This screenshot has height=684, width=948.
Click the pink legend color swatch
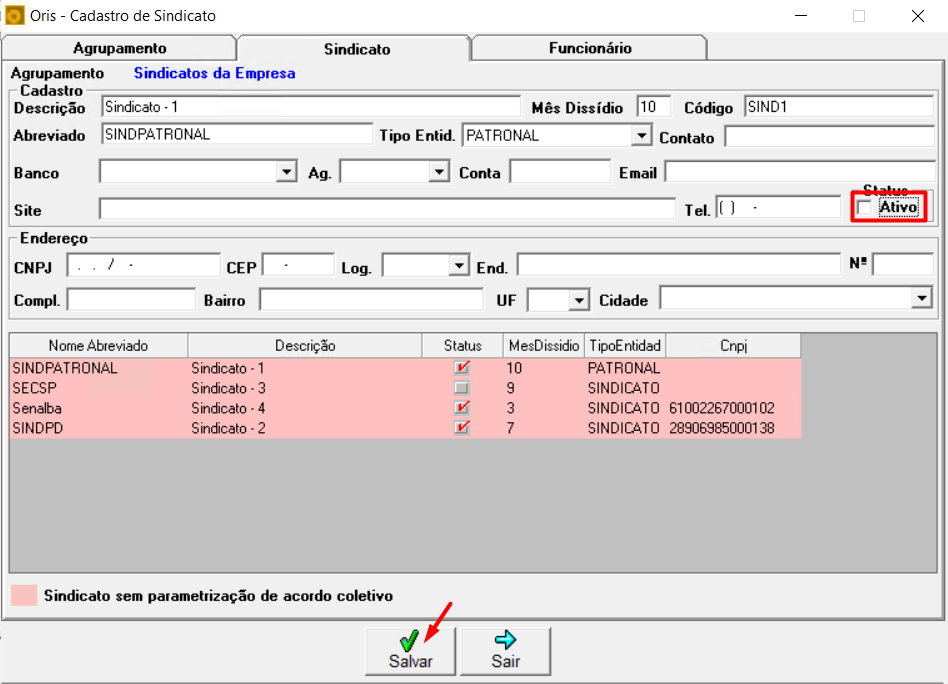tap(23, 595)
